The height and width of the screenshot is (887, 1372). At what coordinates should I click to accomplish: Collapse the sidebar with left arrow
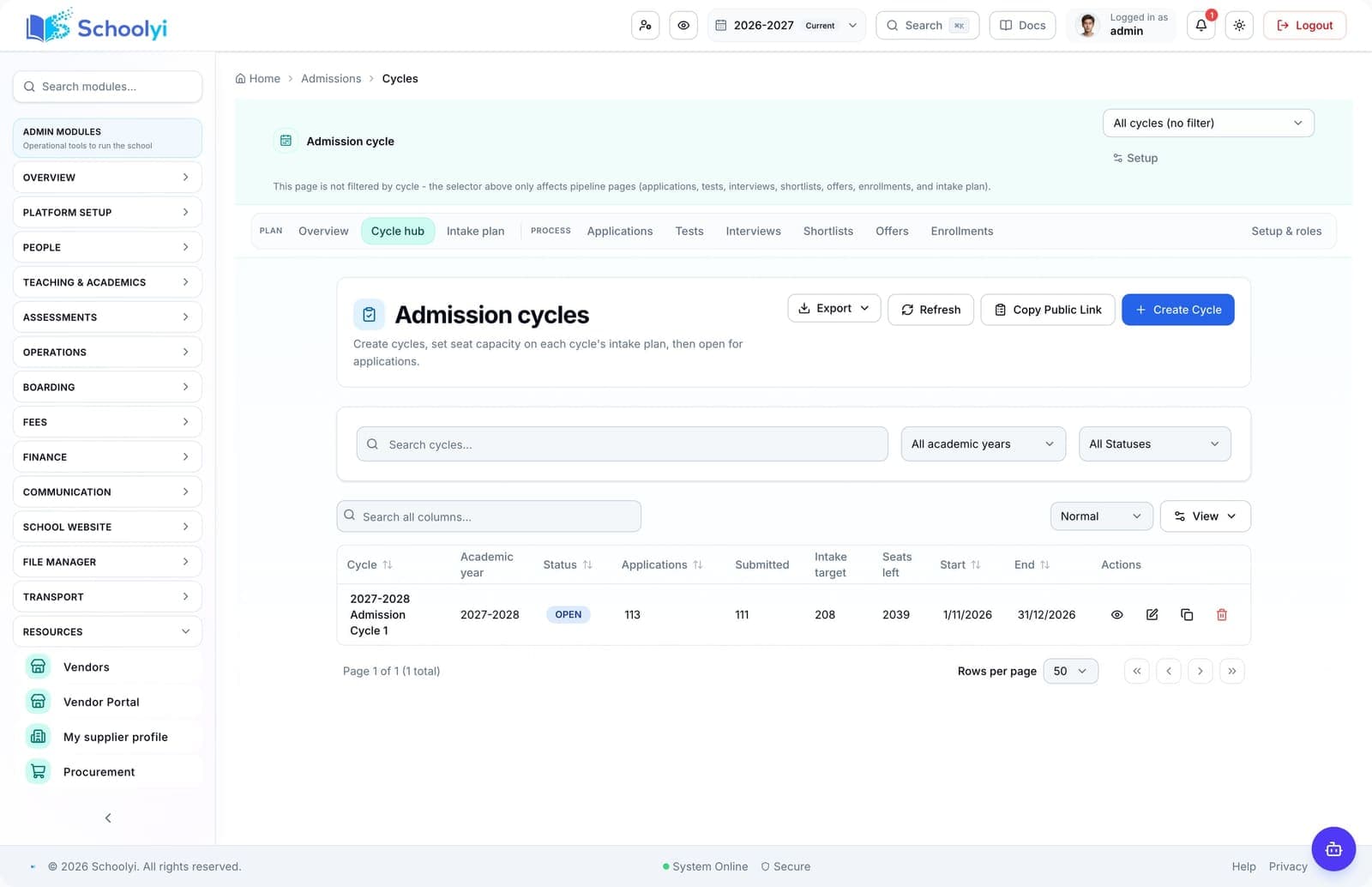coord(108,818)
